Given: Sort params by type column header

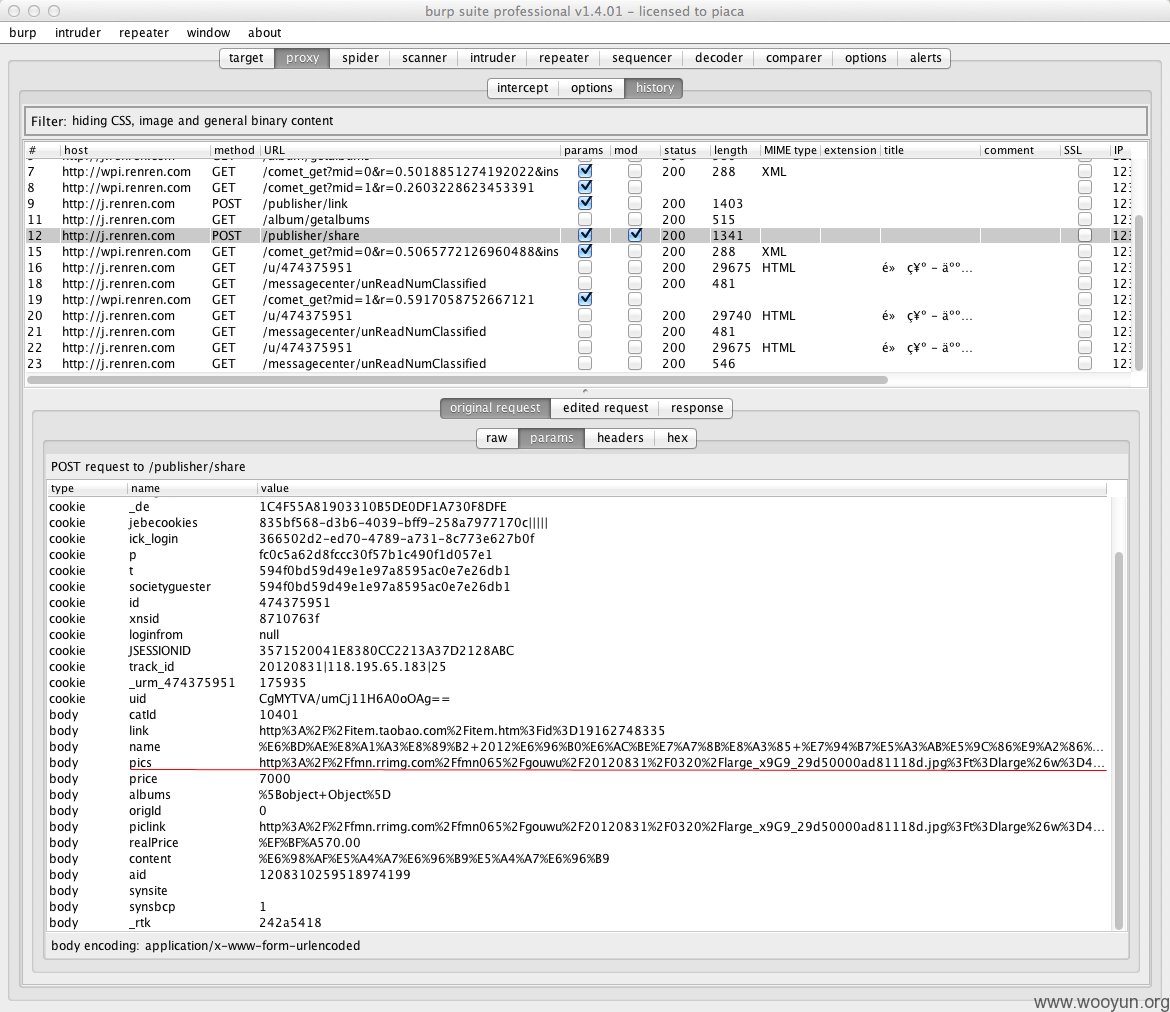Looking at the screenshot, I should pos(87,488).
